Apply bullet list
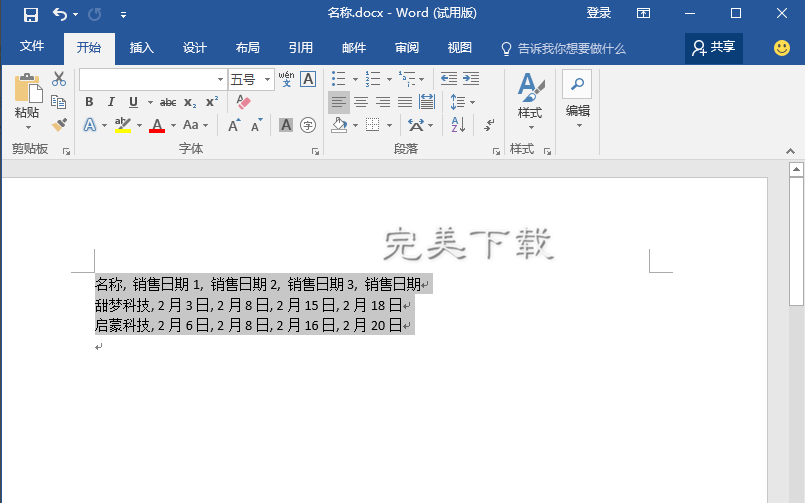 [339, 79]
